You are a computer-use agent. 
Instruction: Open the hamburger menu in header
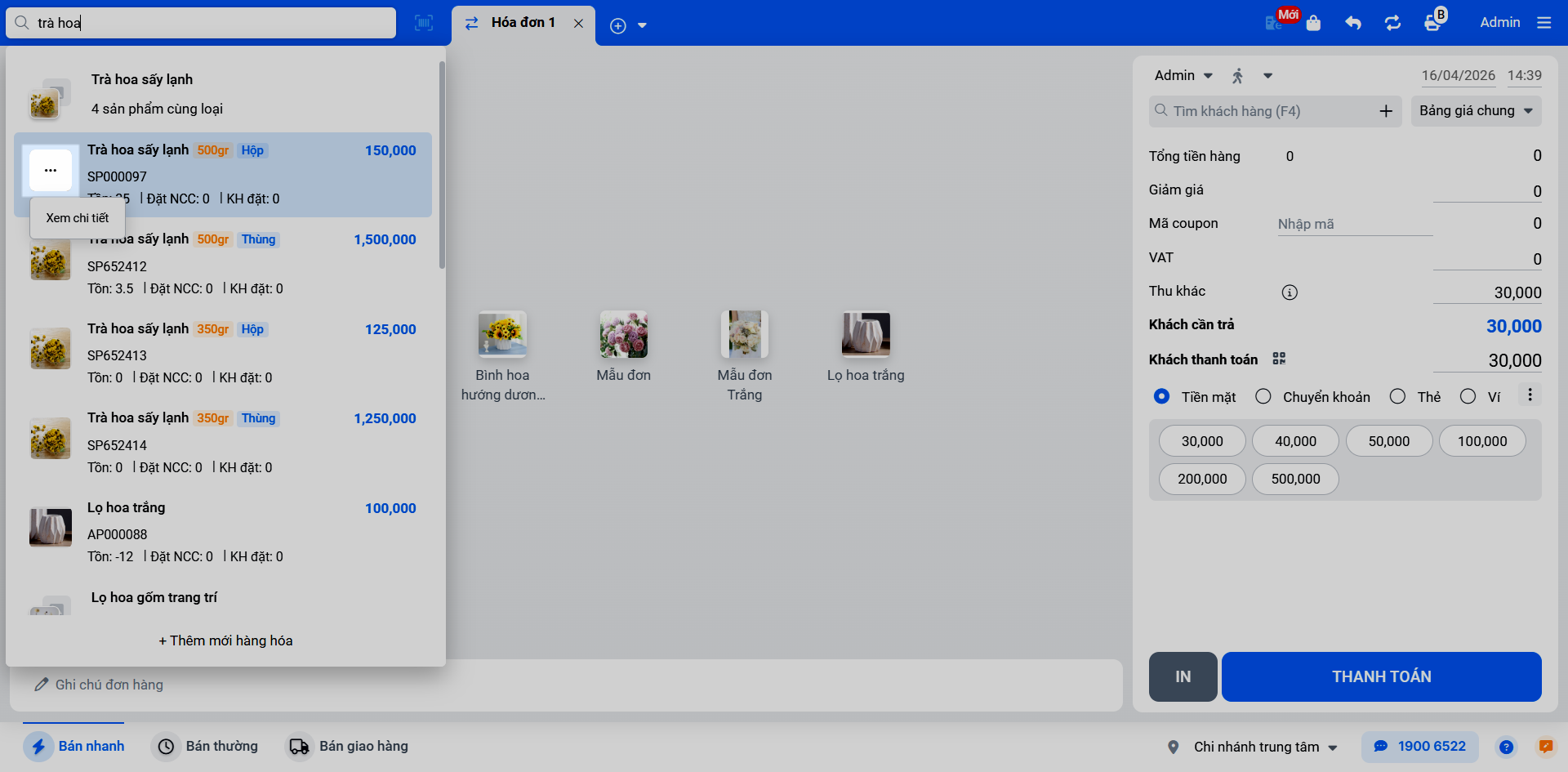(x=1543, y=23)
